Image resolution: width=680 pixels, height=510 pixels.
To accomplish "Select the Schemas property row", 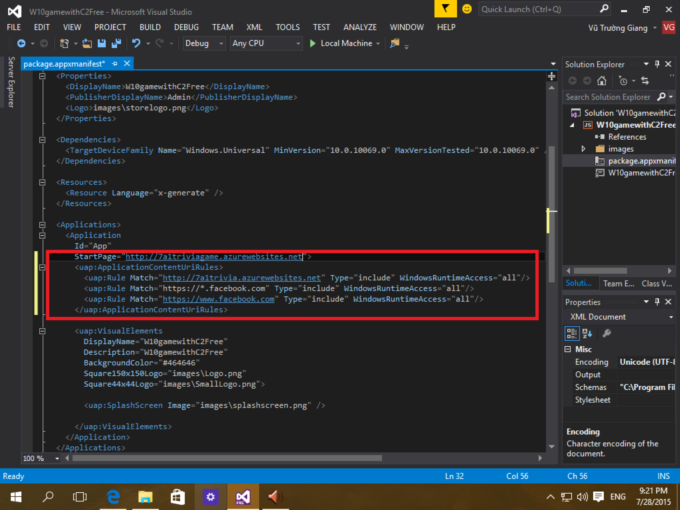I will tap(620, 387).
